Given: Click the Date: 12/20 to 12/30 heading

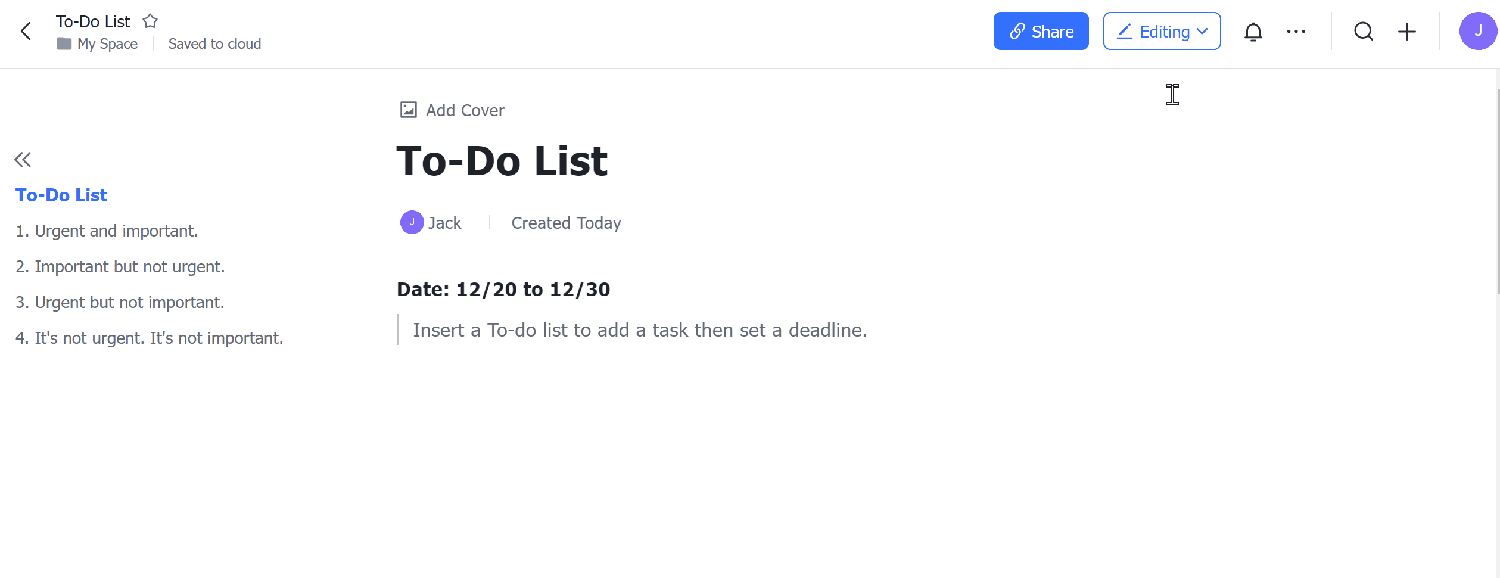Looking at the screenshot, I should (503, 290).
